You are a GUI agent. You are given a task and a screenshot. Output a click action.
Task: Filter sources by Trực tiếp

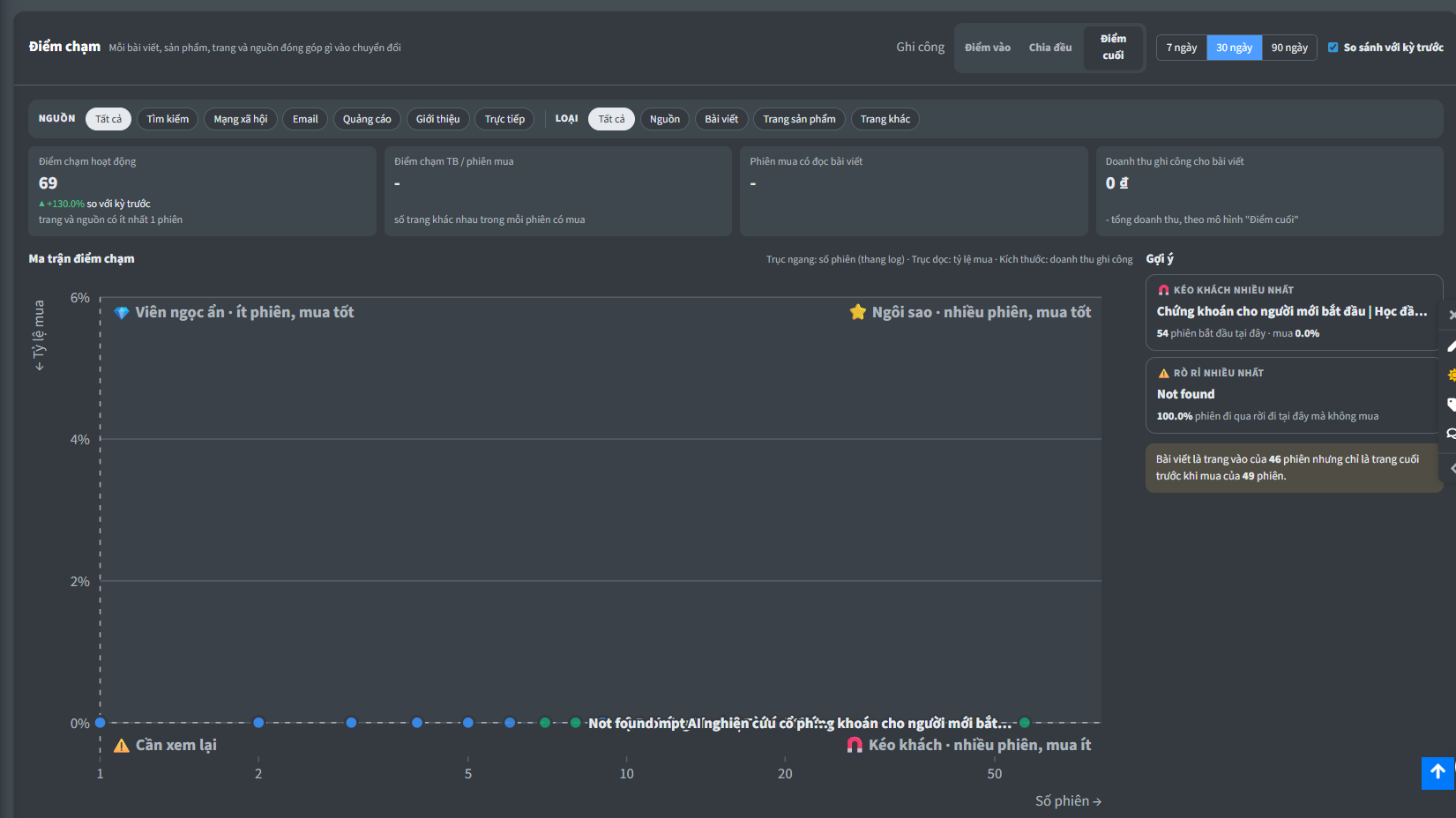[x=504, y=119]
